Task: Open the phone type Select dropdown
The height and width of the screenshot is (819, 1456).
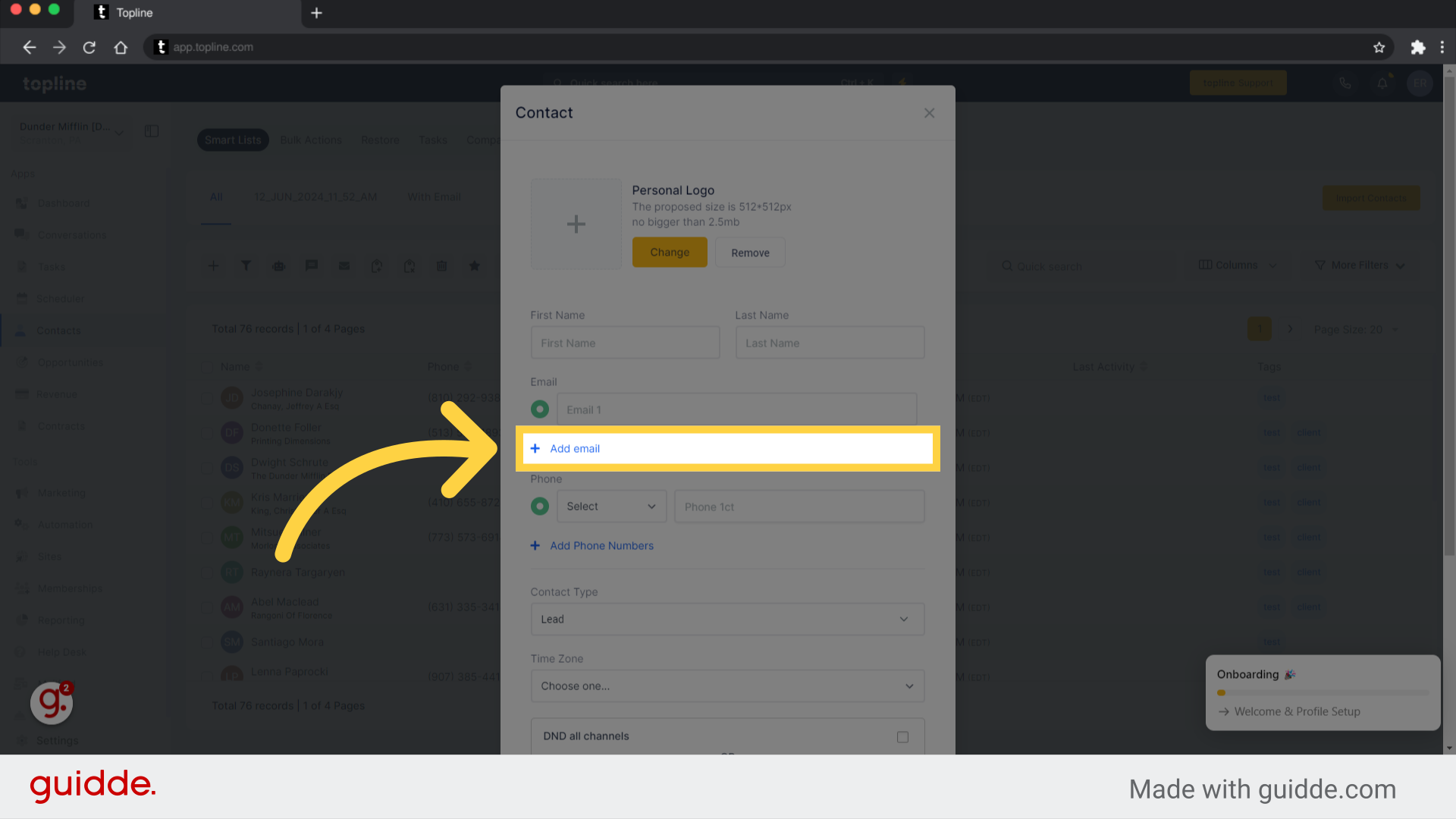Action: click(x=611, y=506)
